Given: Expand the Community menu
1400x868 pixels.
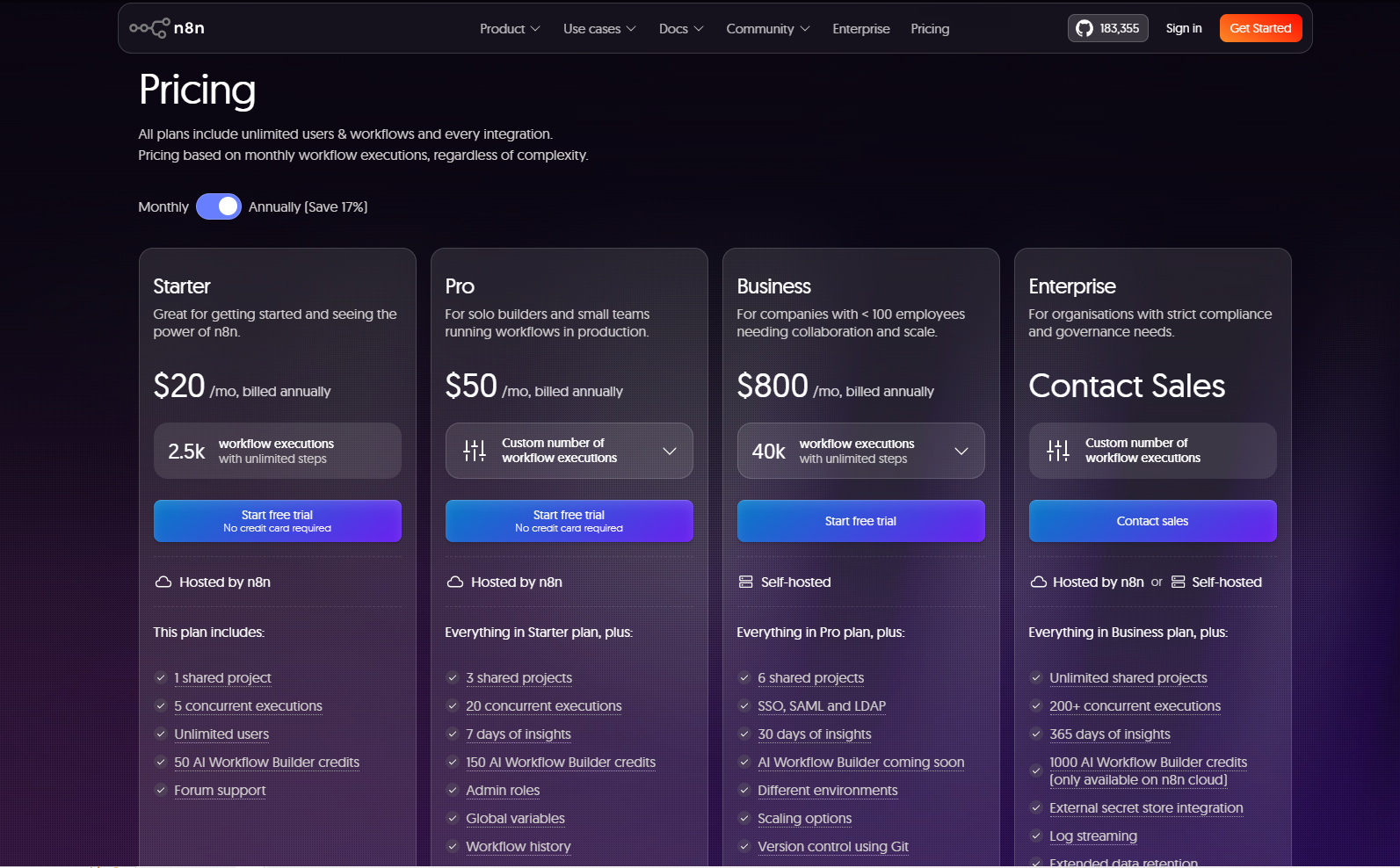Looking at the screenshot, I should point(768,29).
